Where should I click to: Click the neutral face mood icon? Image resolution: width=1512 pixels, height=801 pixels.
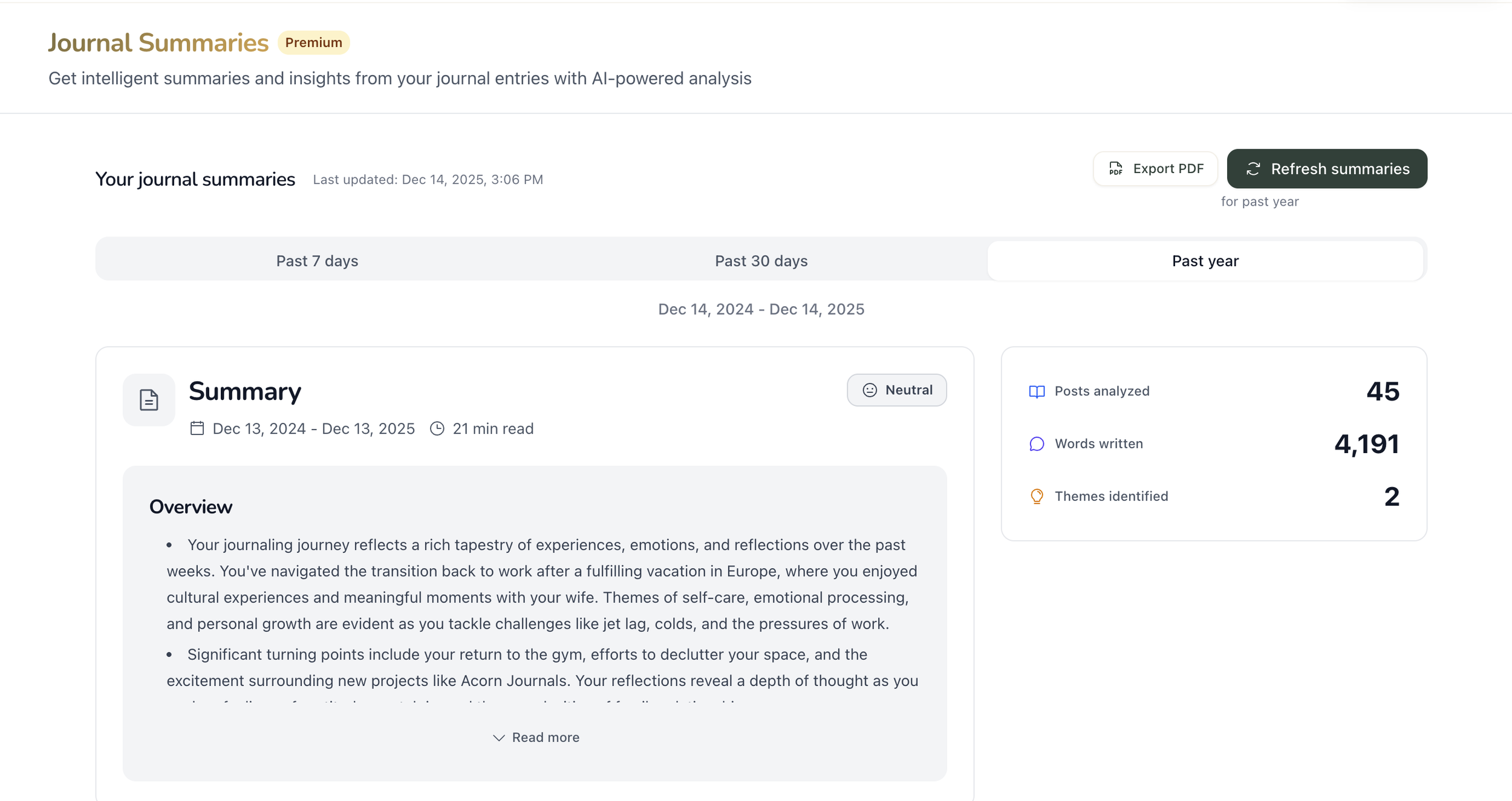coord(870,390)
